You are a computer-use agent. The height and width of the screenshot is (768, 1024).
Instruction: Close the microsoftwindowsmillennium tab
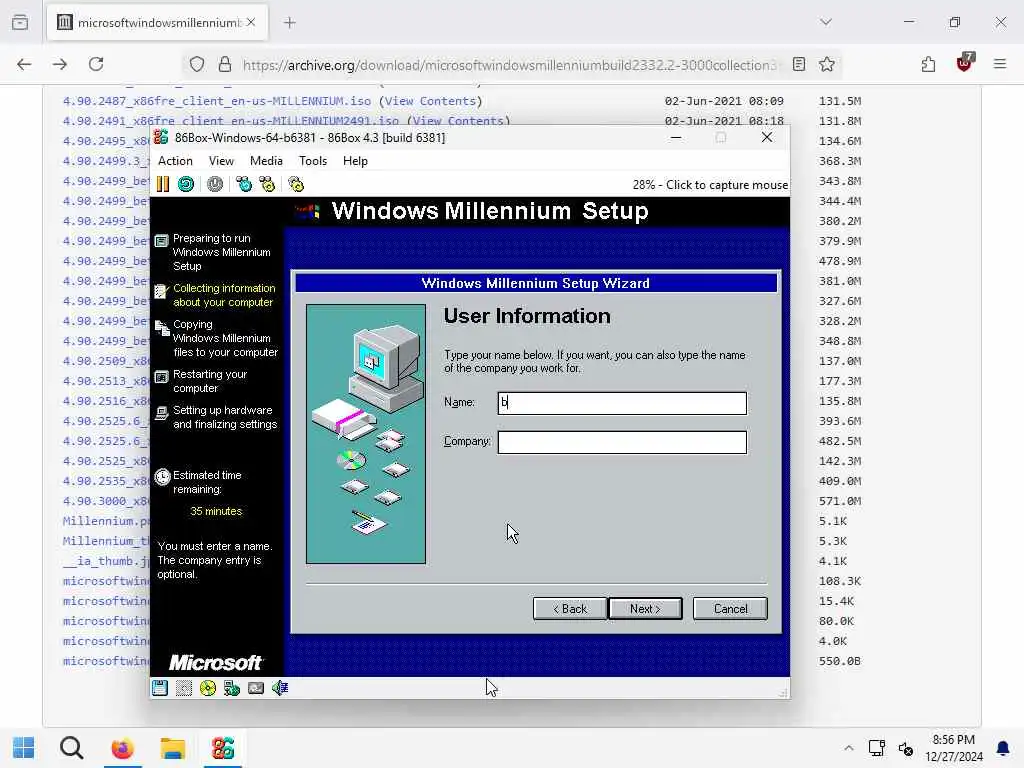pos(251,22)
